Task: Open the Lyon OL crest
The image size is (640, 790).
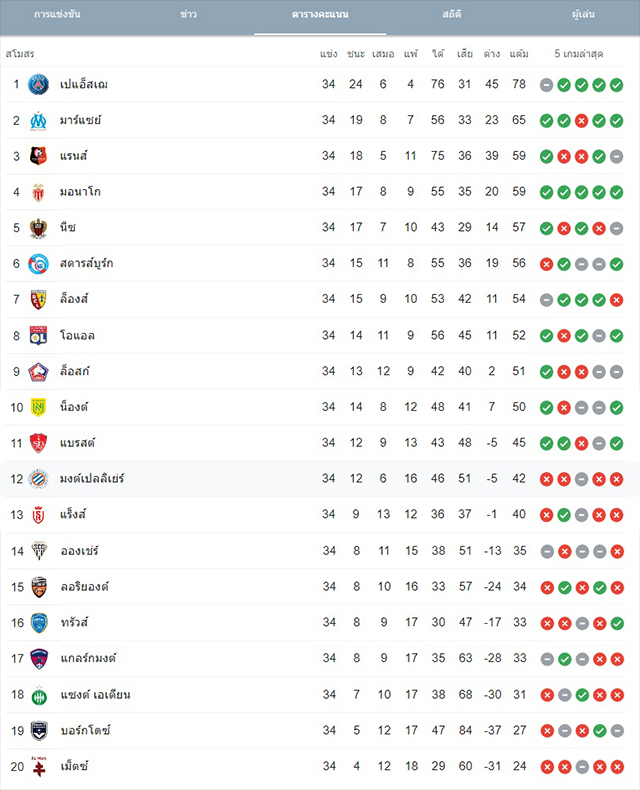Action: (38, 336)
